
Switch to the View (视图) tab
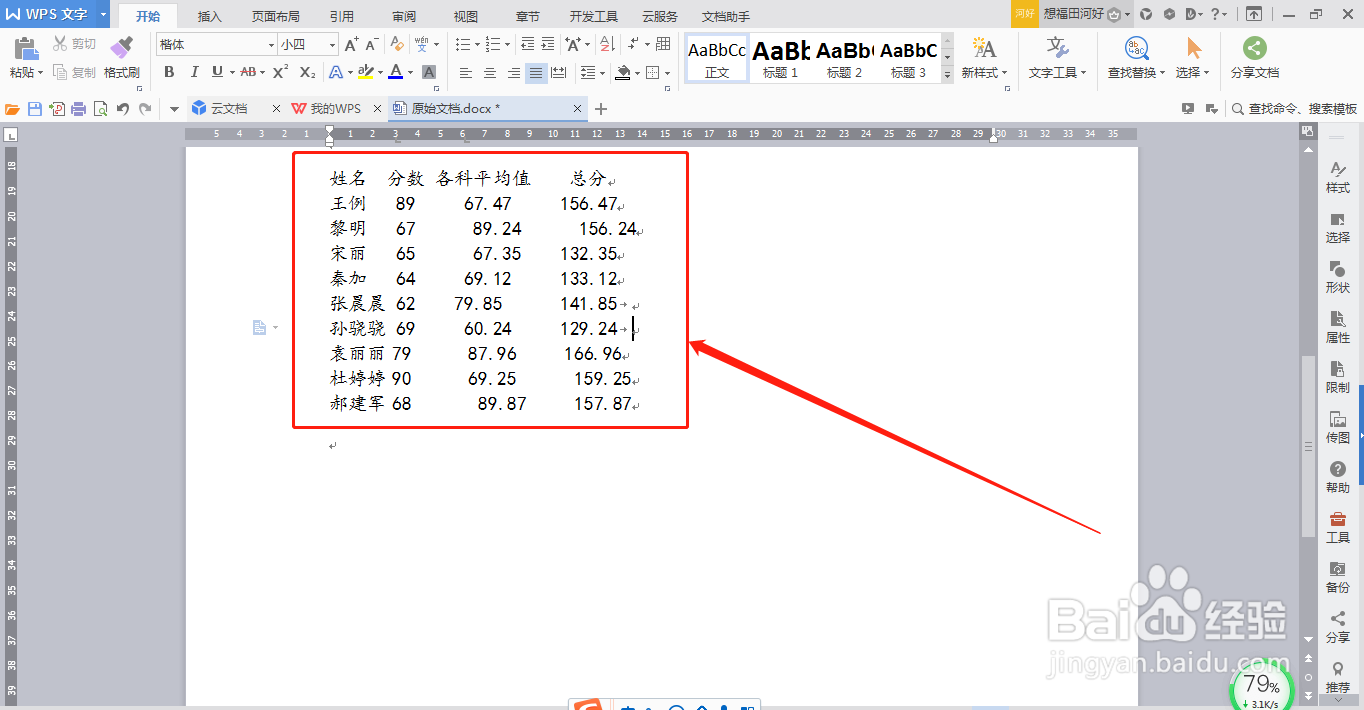(x=465, y=16)
